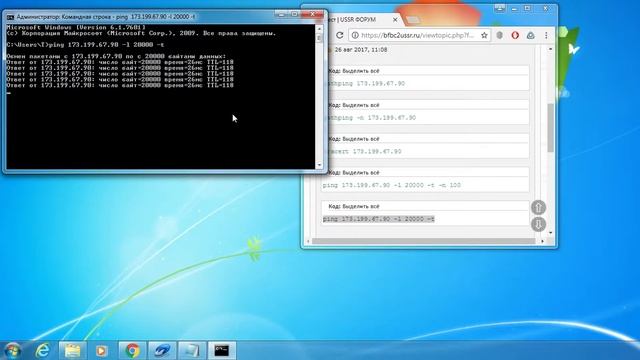Image resolution: width=640 pixels, height=360 pixels.
Task: Jump to page bottom with down-arrow button
Action: 538,224
